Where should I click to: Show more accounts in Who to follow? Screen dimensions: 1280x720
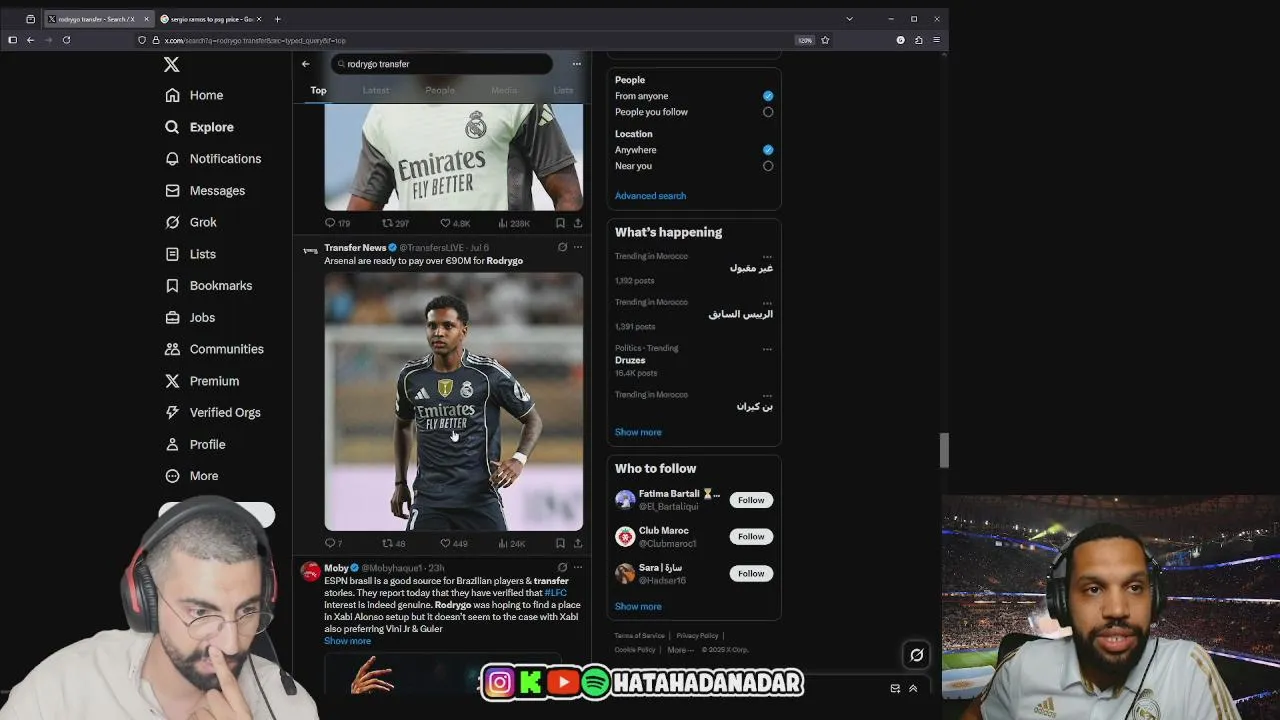click(638, 606)
